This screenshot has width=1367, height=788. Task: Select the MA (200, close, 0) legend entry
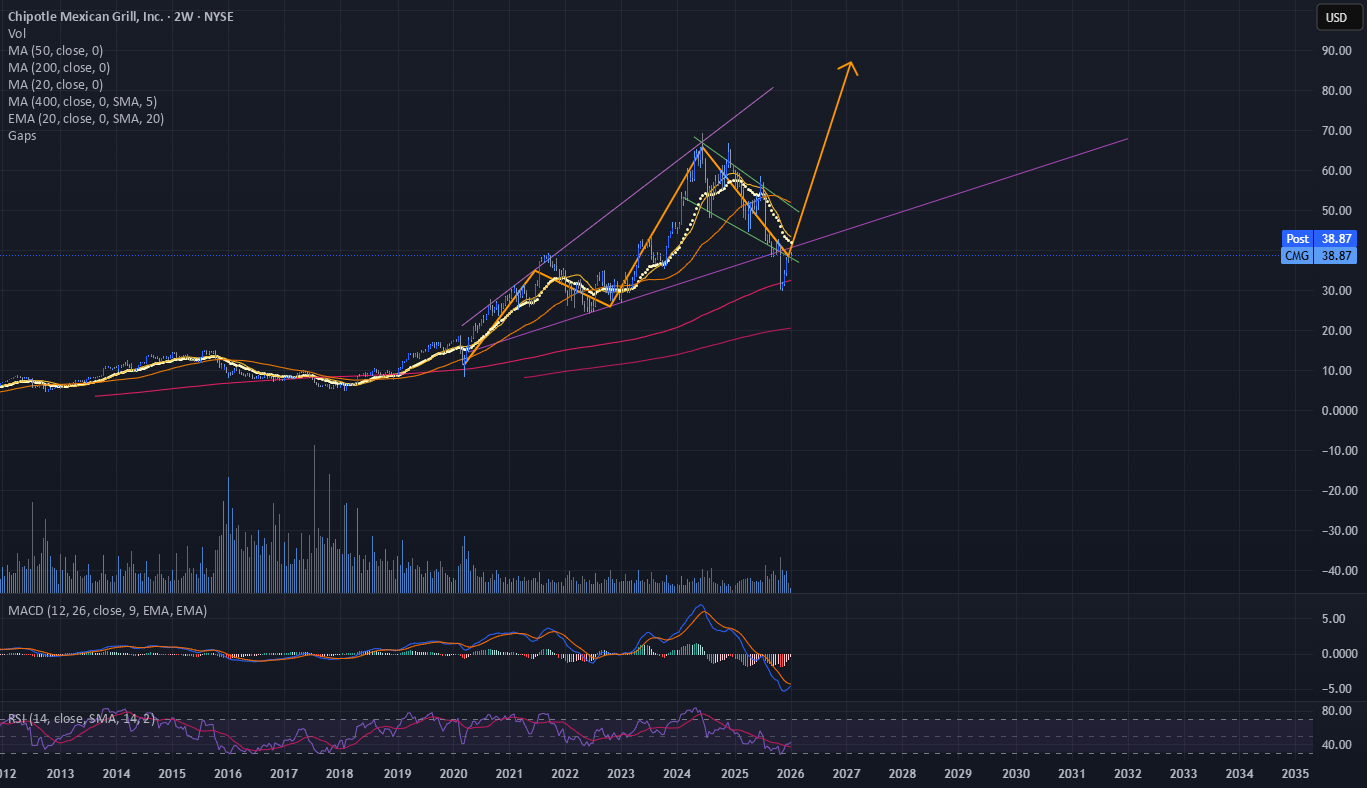(58, 67)
